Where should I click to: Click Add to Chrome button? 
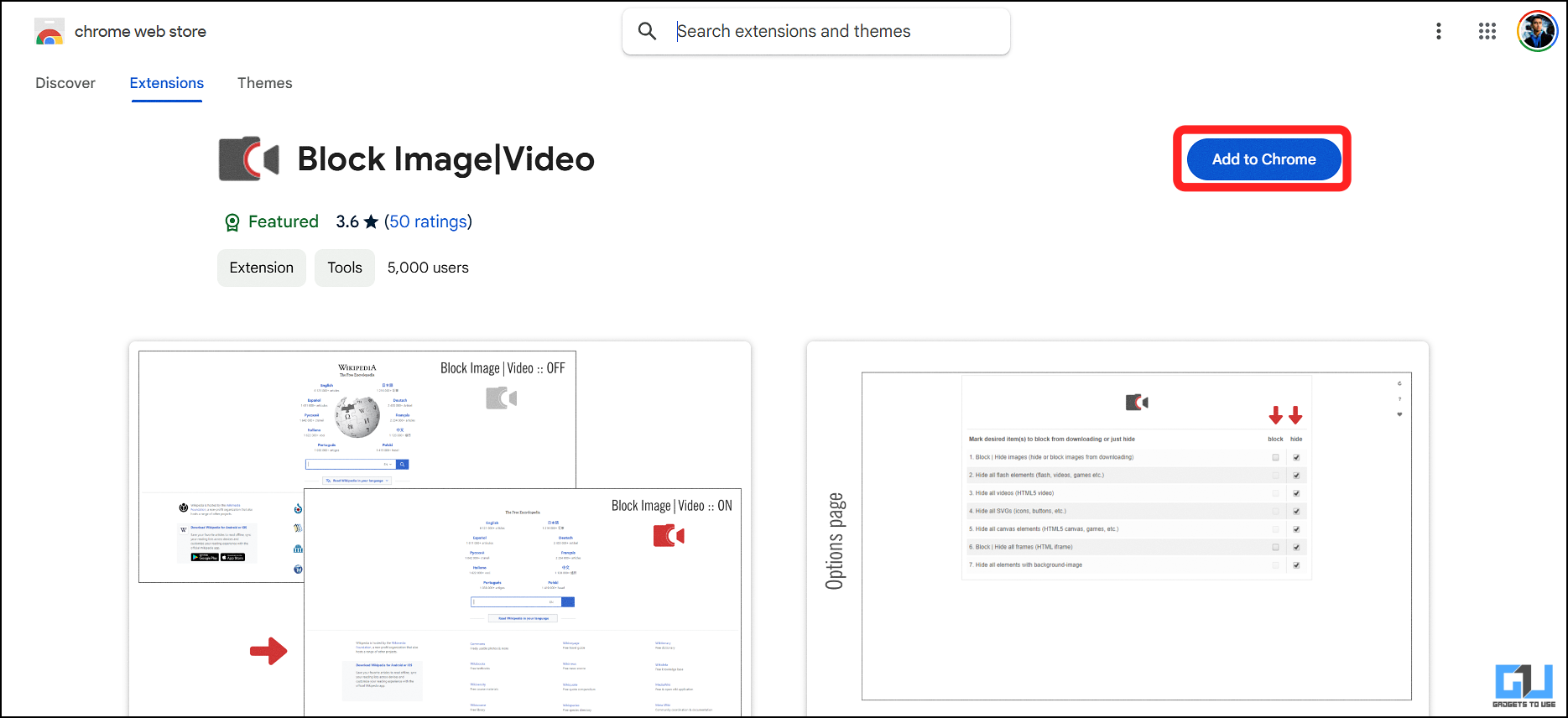tap(1263, 159)
